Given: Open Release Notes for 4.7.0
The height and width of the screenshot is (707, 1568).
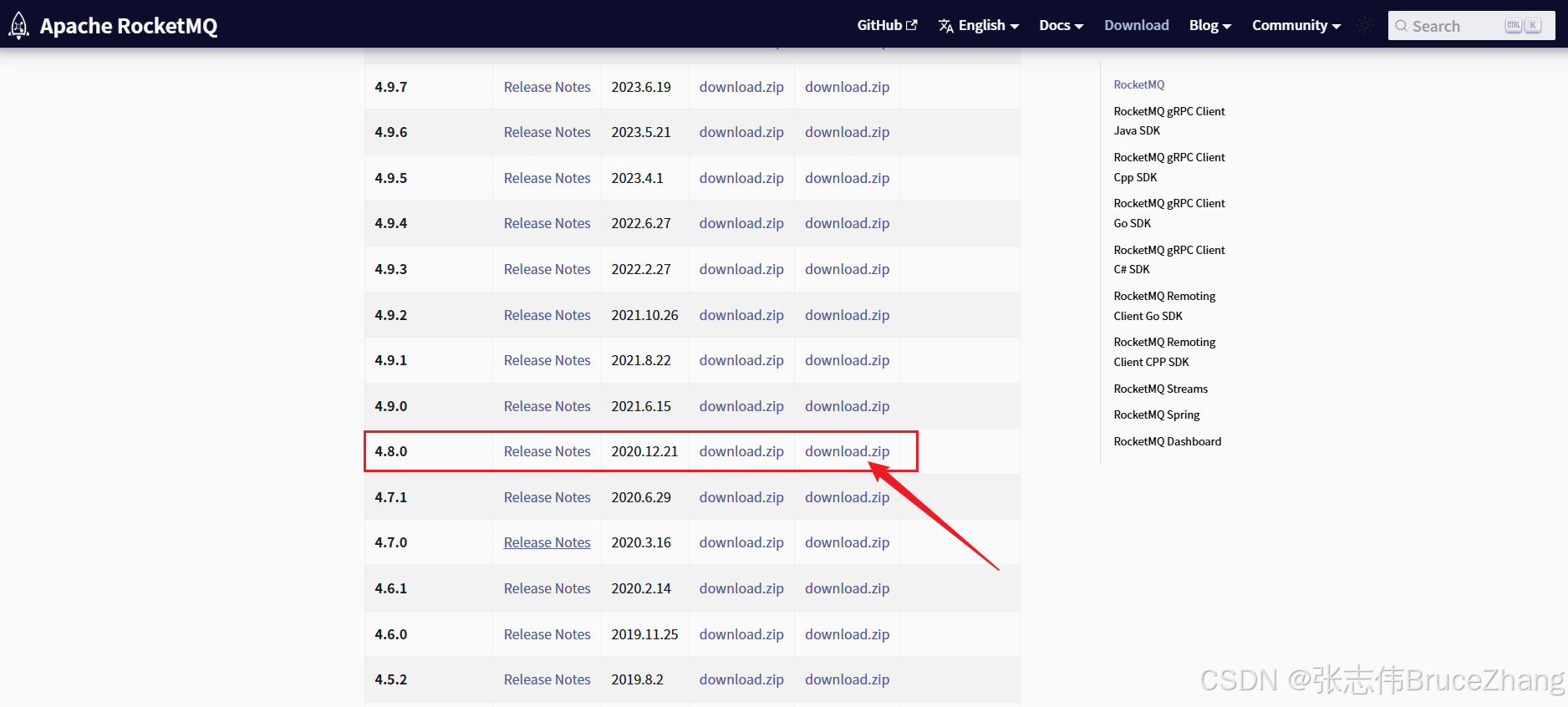Looking at the screenshot, I should point(547,542).
